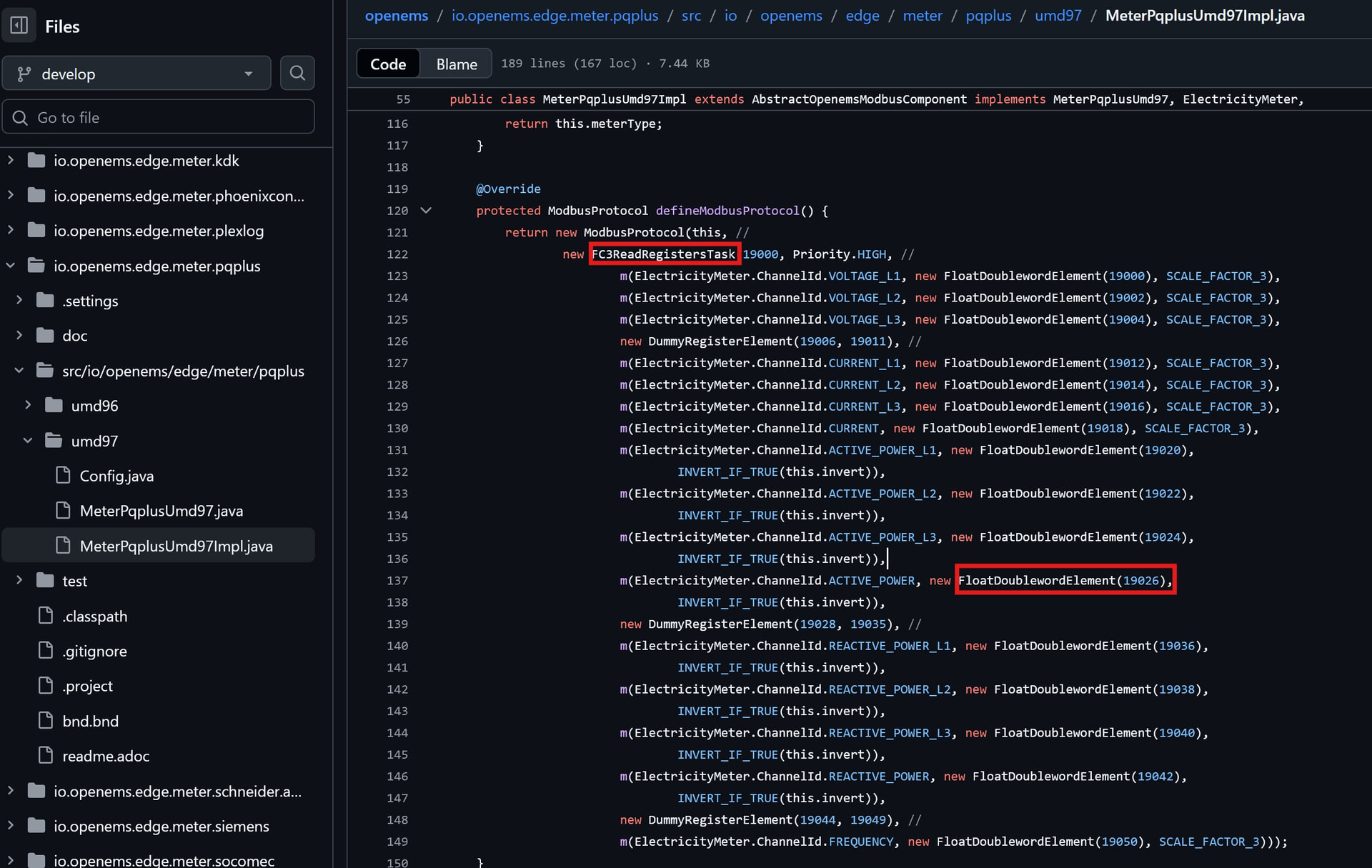1372x868 pixels.
Task: Click the openems breadcrumb link
Action: [x=397, y=16]
